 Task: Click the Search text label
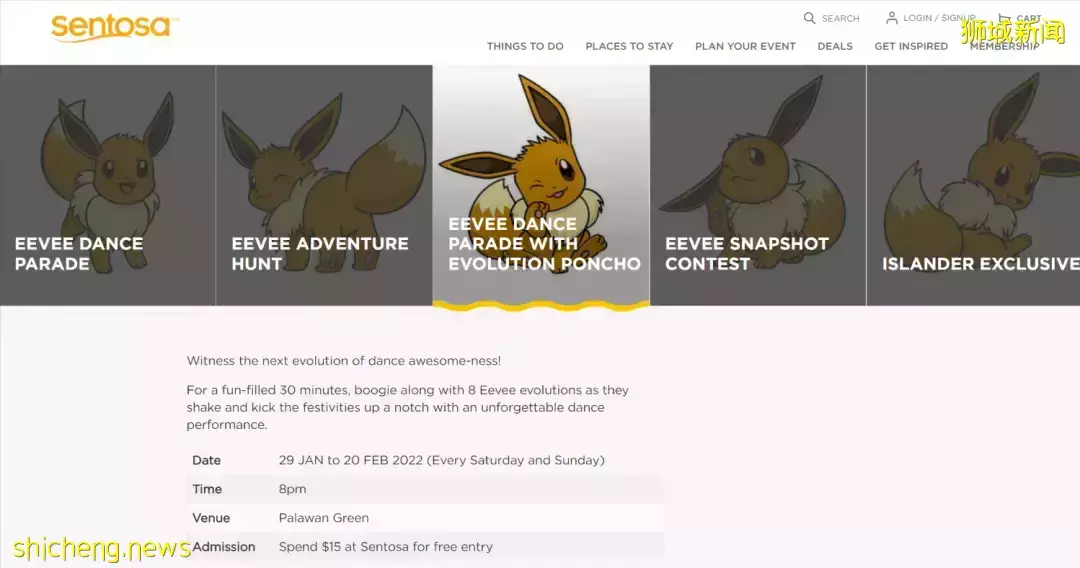coord(840,18)
